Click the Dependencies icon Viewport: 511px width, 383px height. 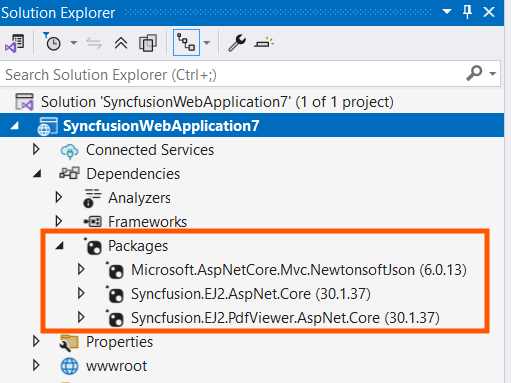69,173
